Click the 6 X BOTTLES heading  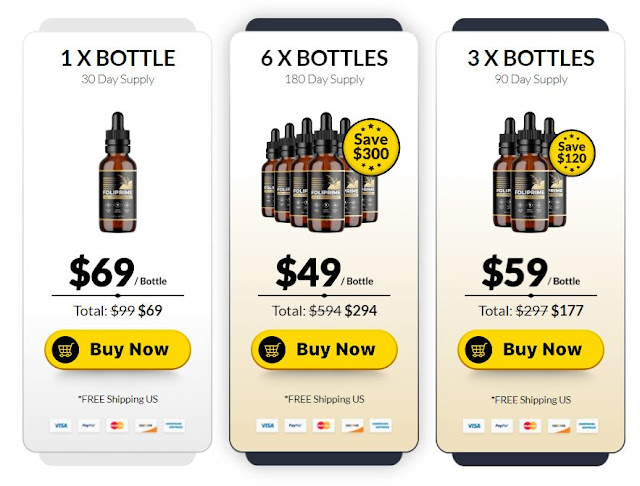point(324,58)
